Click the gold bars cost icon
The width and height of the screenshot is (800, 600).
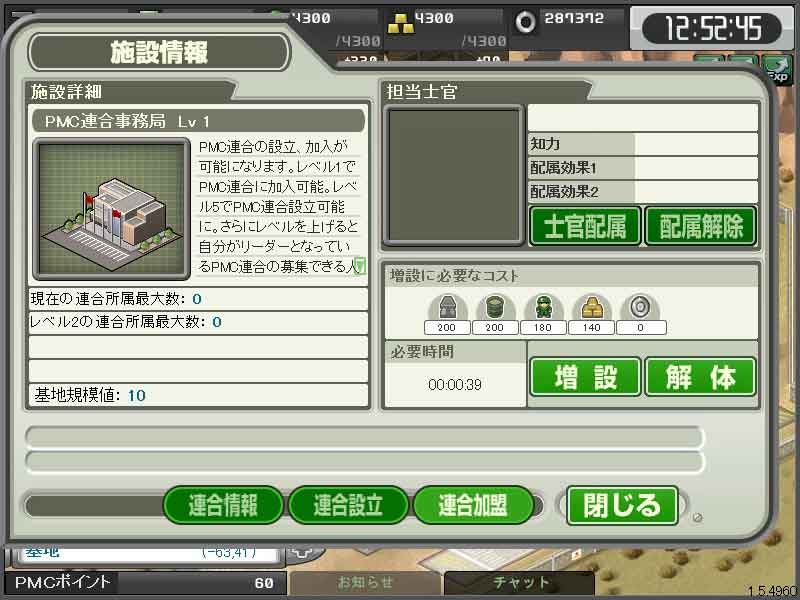coord(591,307)
